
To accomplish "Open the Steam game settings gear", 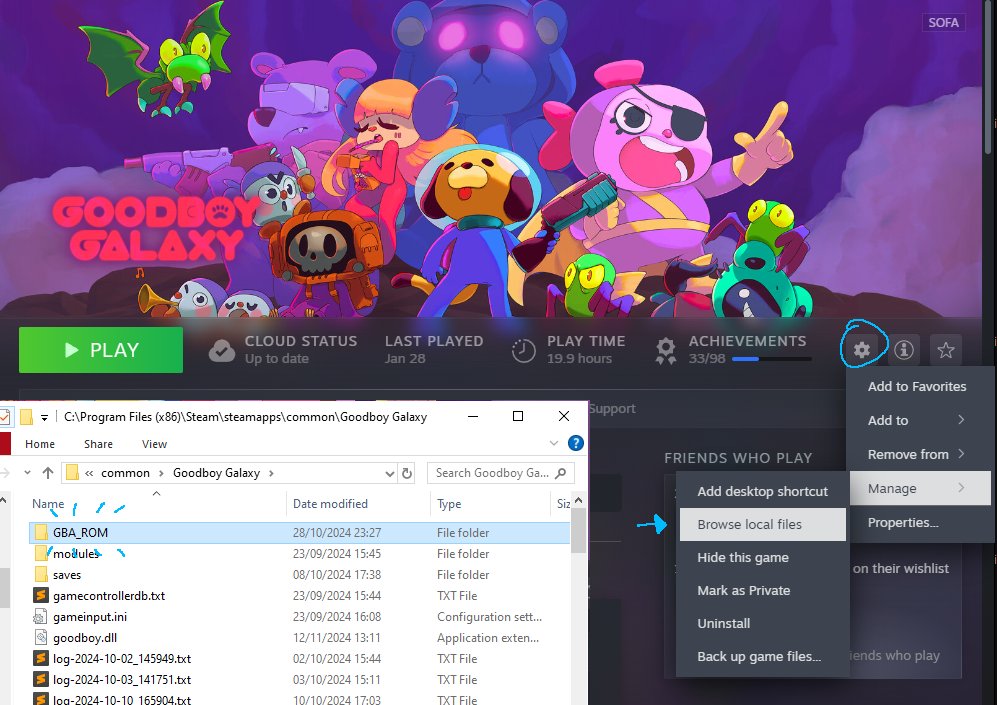I will tap(862, 350).
